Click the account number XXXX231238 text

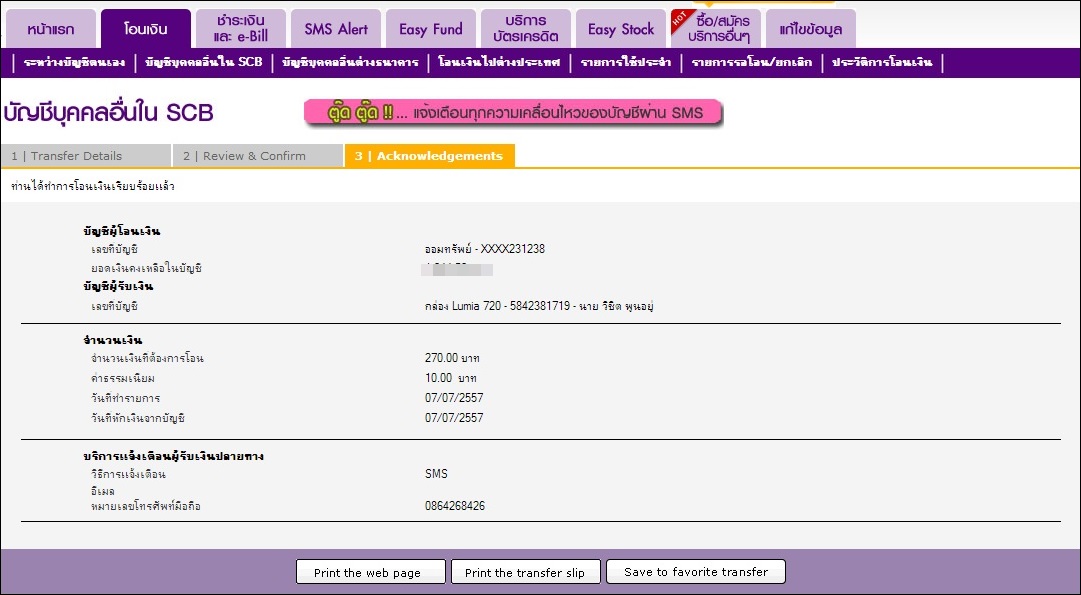tap(512, 249)
